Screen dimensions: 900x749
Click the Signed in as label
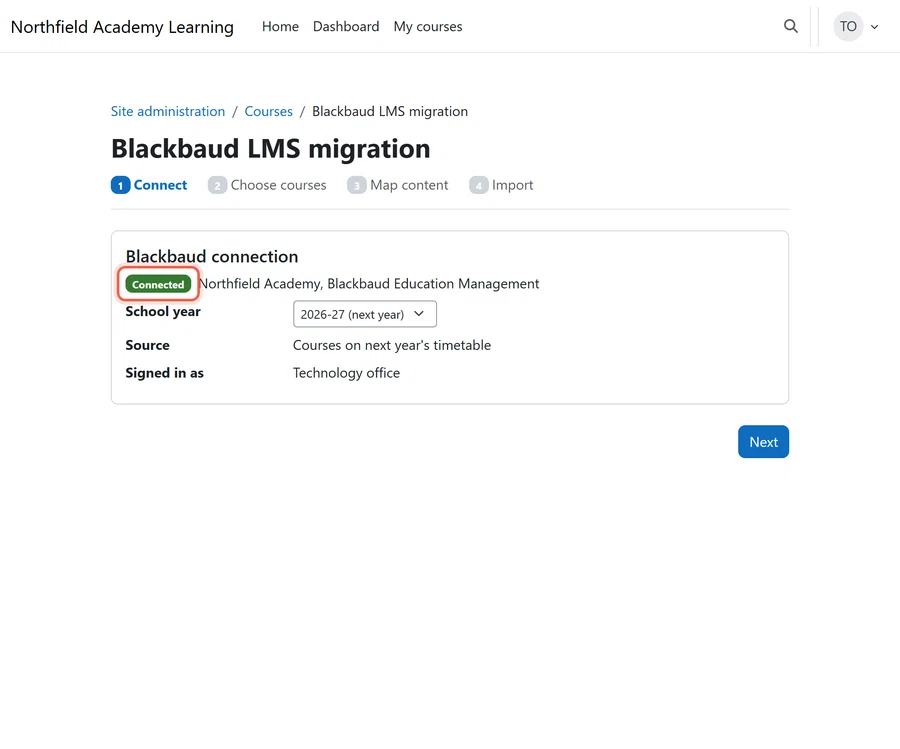(x=165, y=372)
